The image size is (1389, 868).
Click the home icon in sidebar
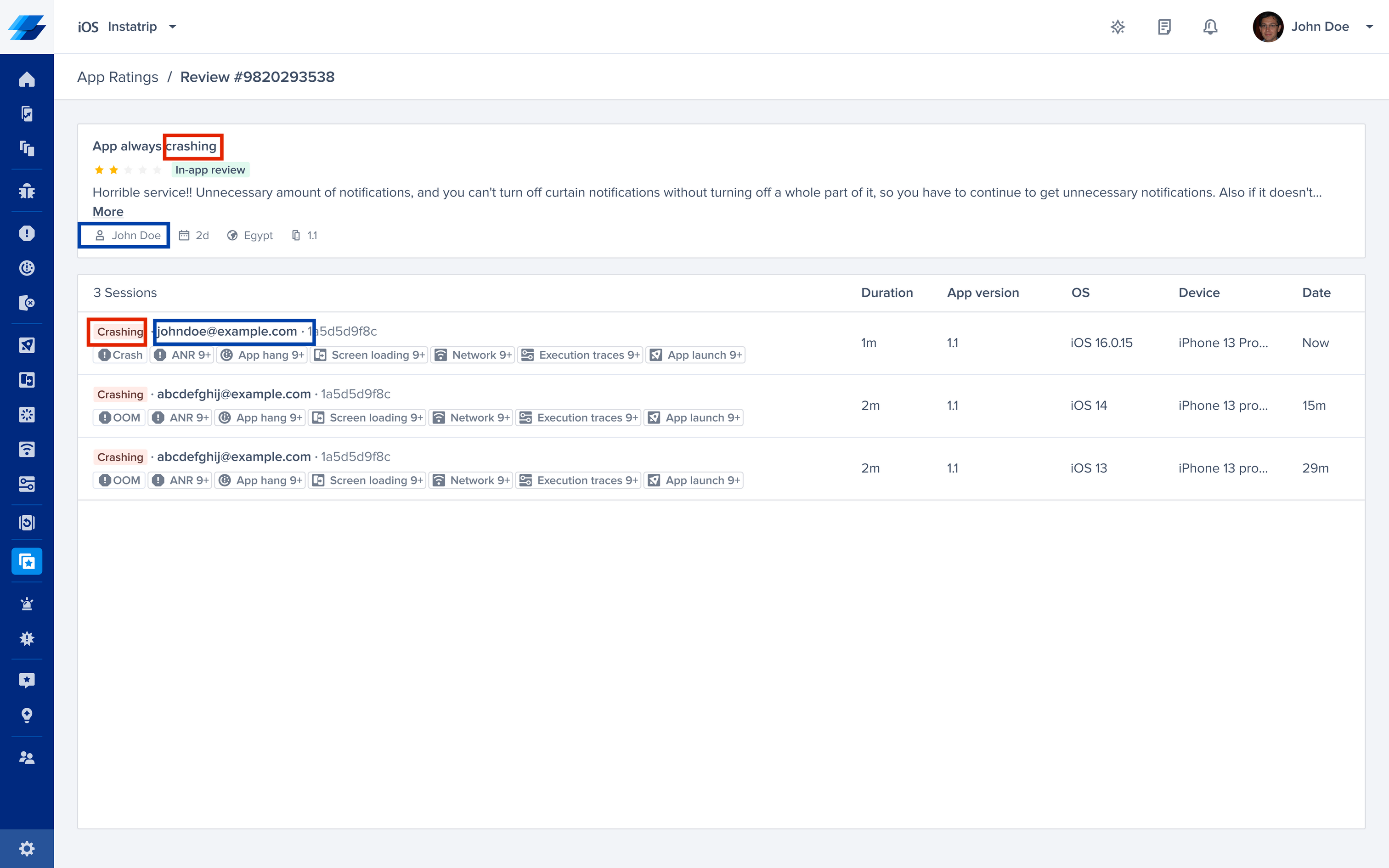pos(26,79)
